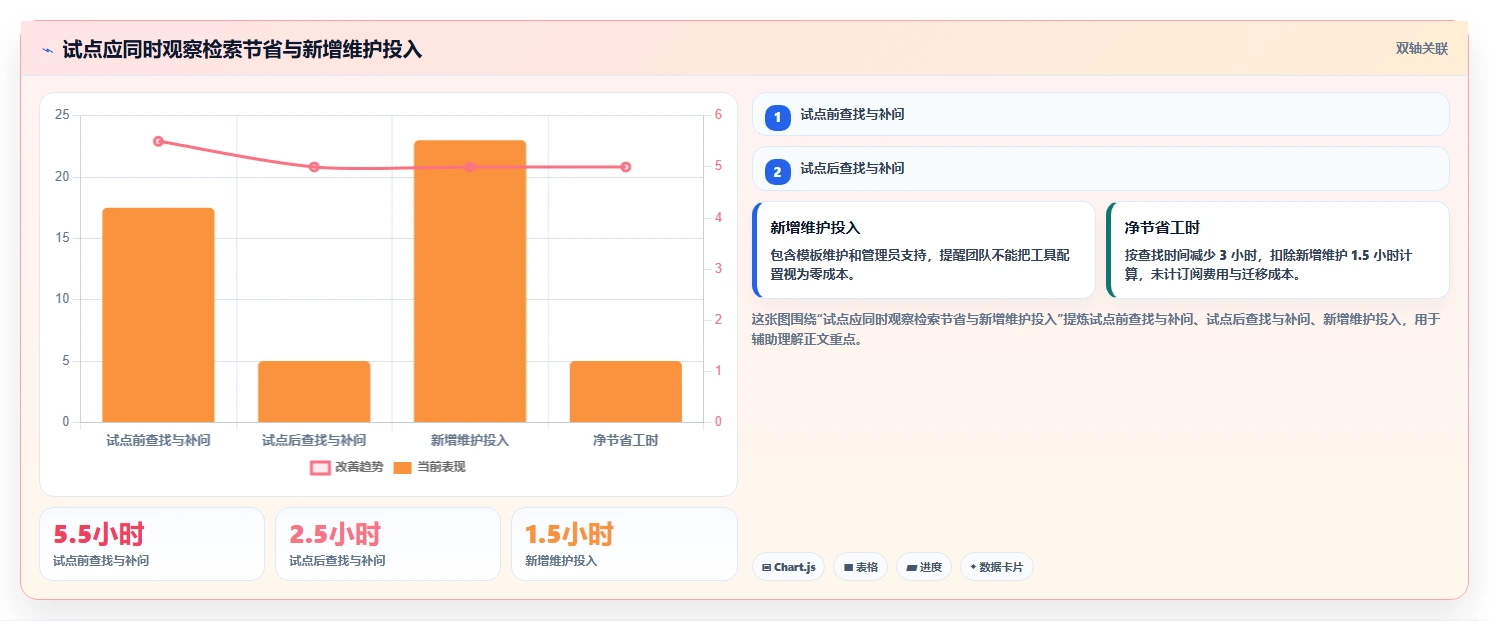The image size is (1489, 621).
Task: Click x-axis label 新增维护投入
Action: (x=470, y=440)
